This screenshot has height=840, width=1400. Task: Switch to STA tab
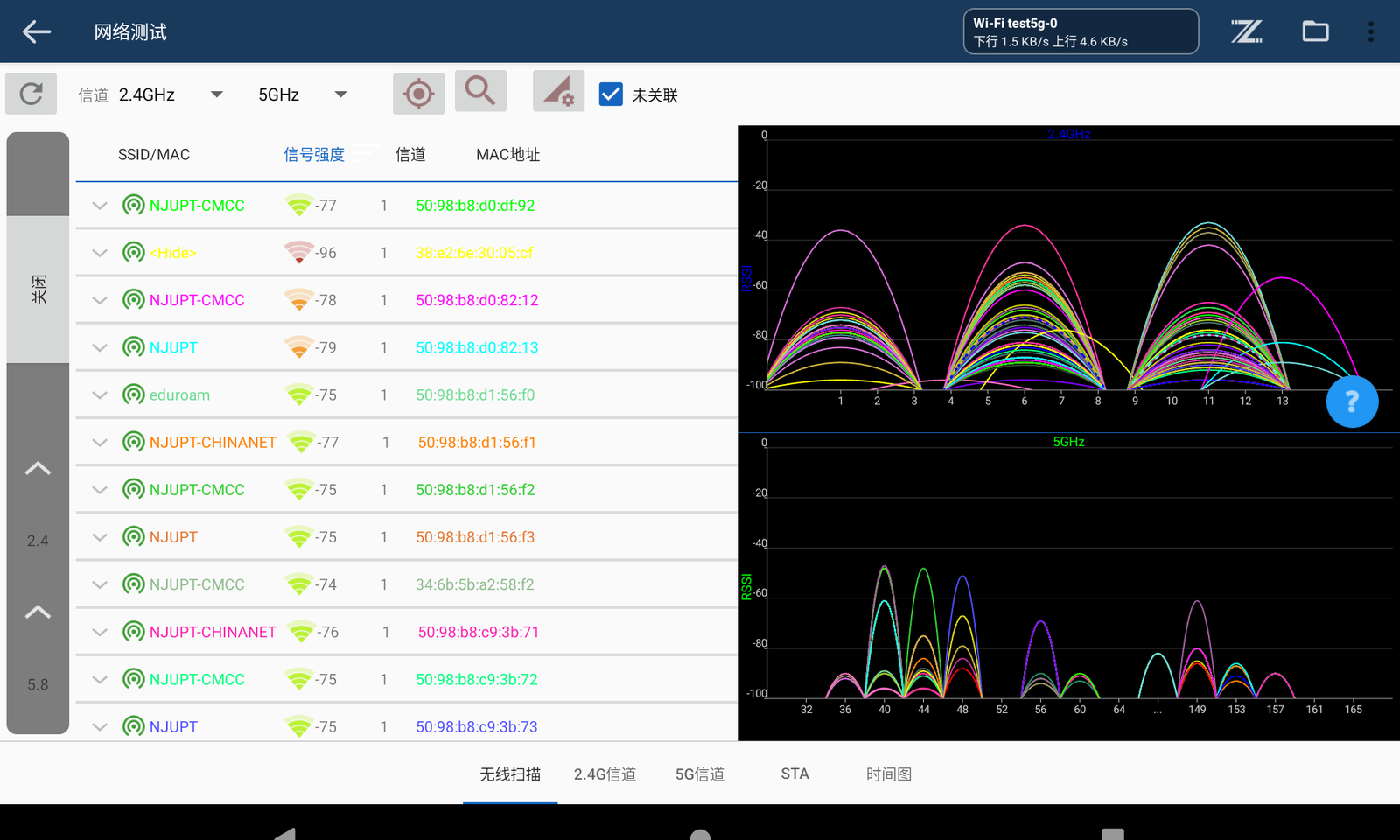[794, 774]
